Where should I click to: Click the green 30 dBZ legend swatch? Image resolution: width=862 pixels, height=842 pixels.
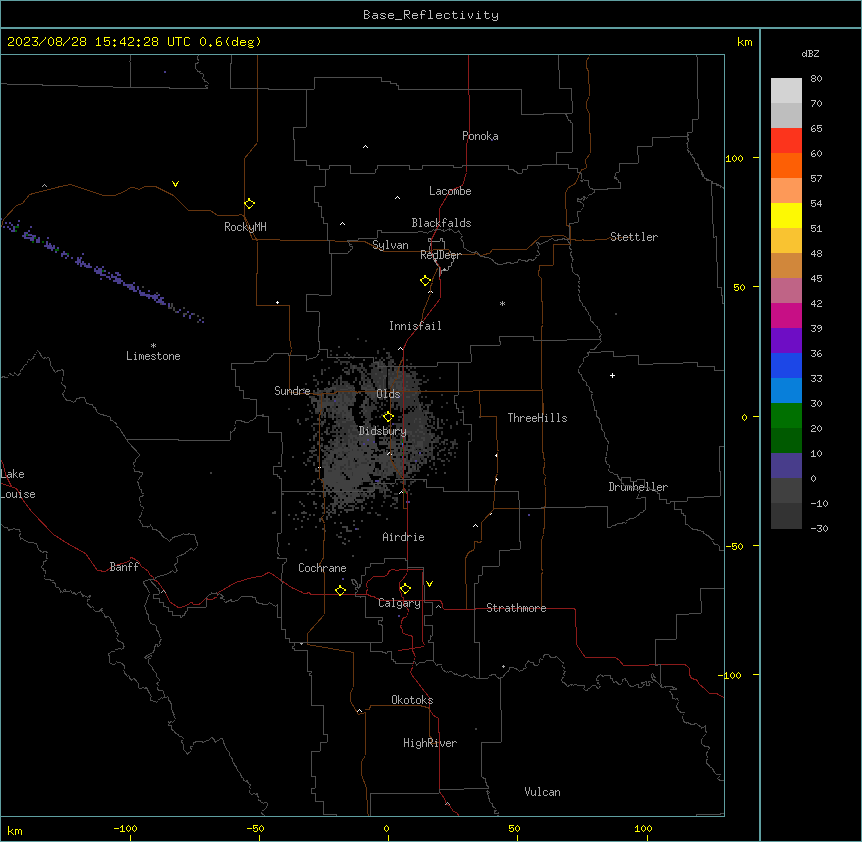786,416
